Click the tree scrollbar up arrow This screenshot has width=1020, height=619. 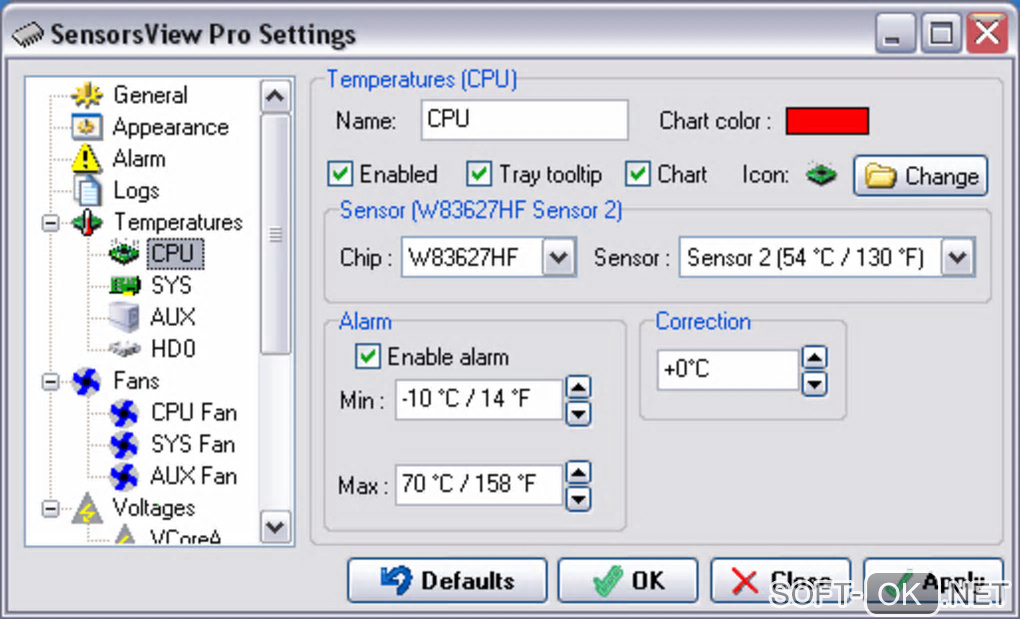coord(275,97)
